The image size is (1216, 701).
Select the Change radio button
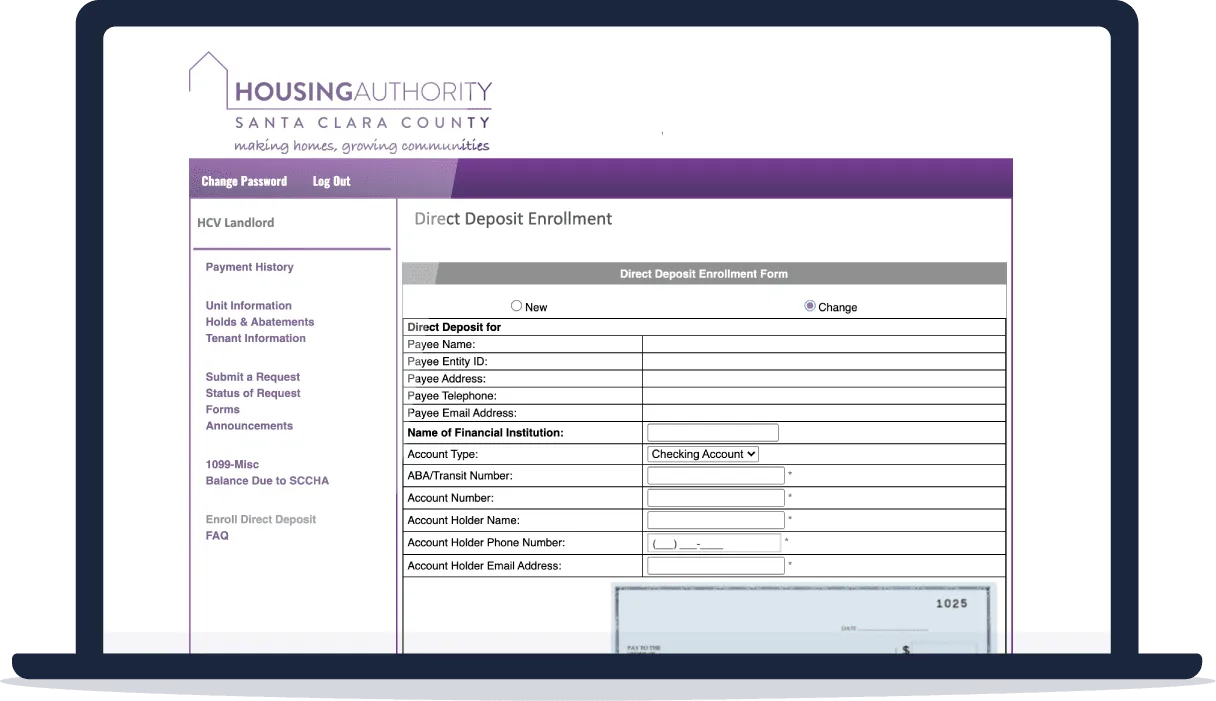pos(810,306)
